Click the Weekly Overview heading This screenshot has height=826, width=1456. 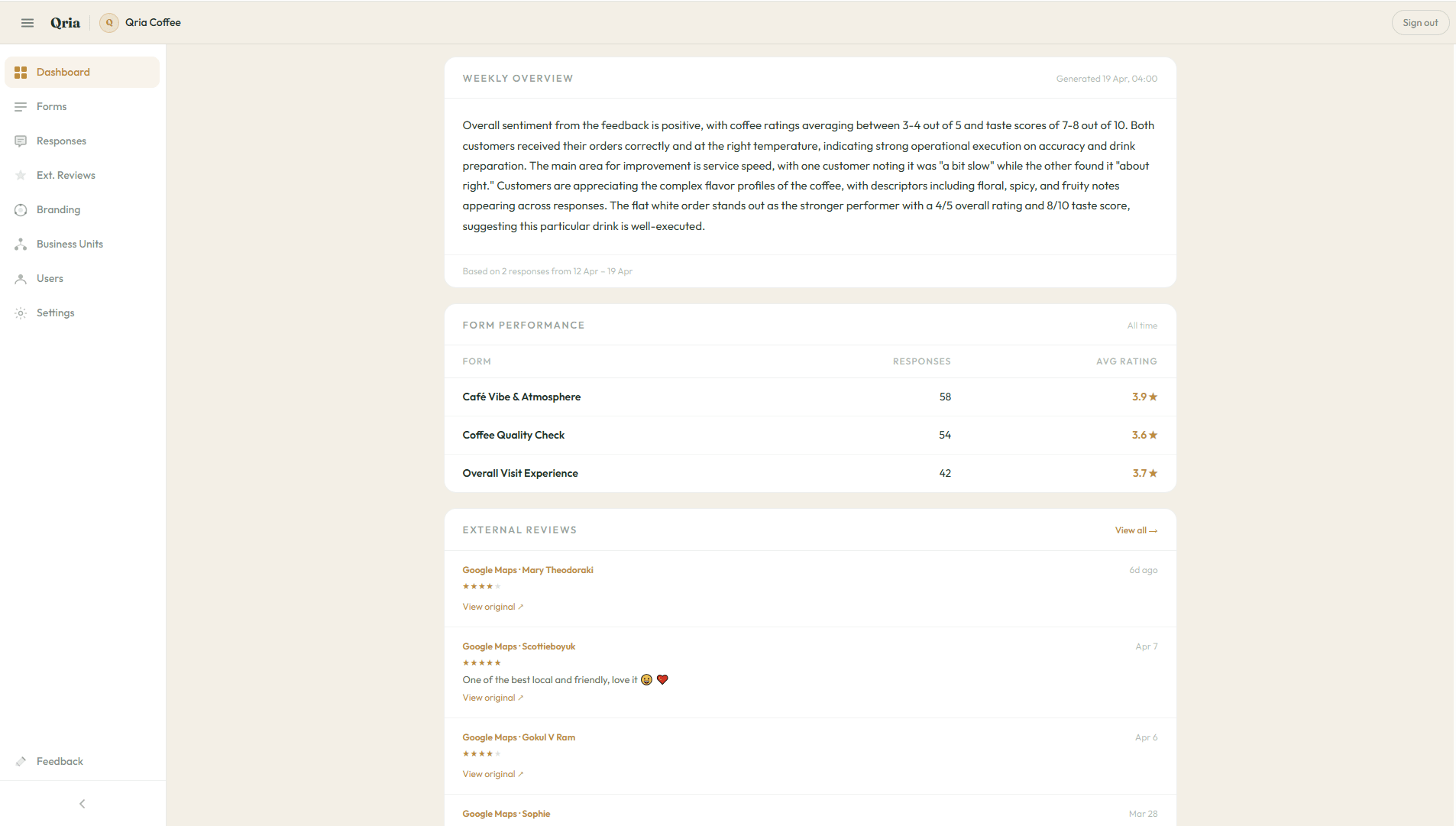click(x=518, y=79)
